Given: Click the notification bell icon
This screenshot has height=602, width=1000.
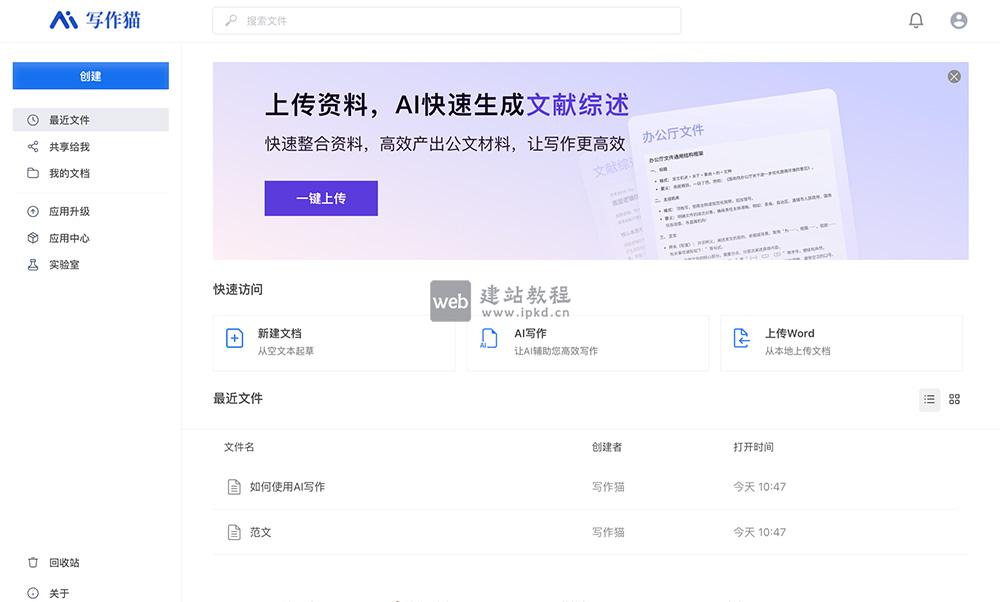Looking at the screenshot, I should click(x=918, y=20).
